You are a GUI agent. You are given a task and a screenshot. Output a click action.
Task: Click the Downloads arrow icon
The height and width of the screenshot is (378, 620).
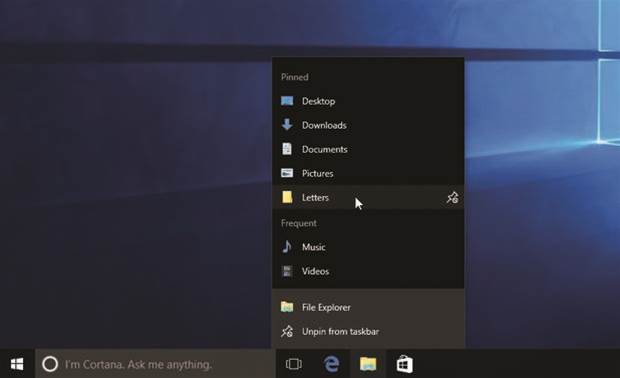click(x=287, y=125)
